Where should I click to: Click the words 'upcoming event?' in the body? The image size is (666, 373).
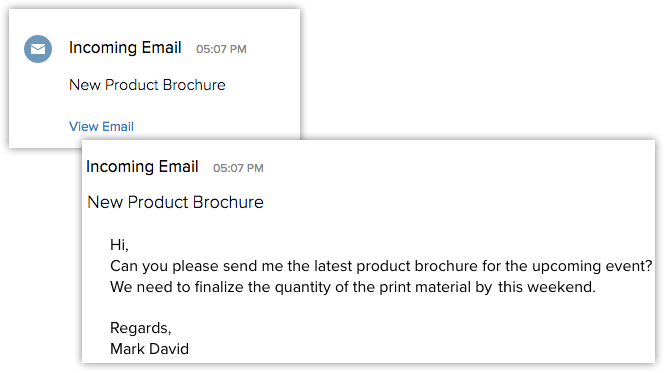coord(592,266)
